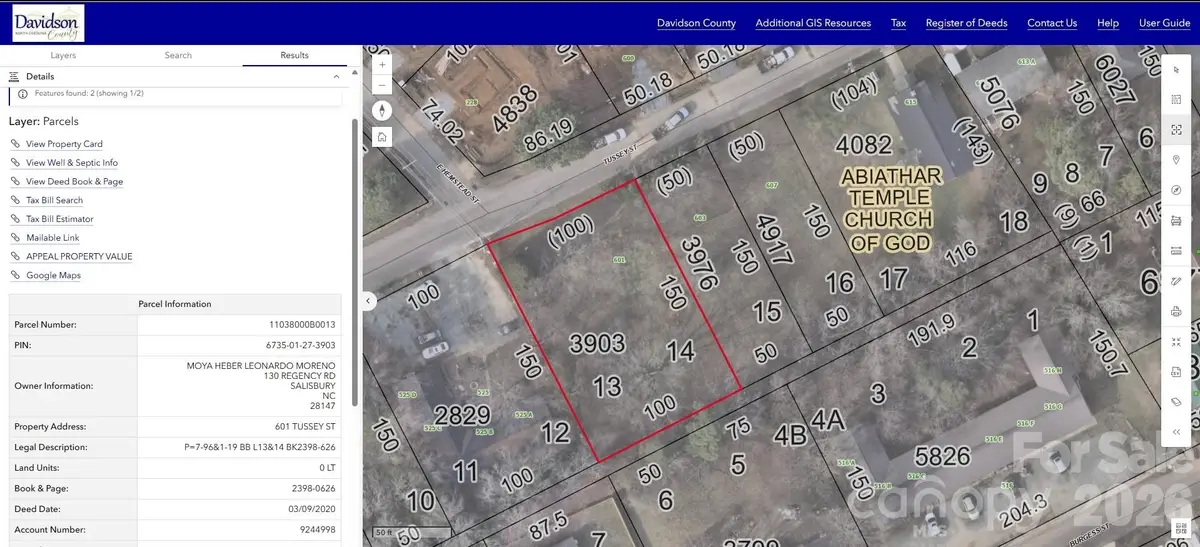Click the Account Number value 9244998

tap(317, 529)
